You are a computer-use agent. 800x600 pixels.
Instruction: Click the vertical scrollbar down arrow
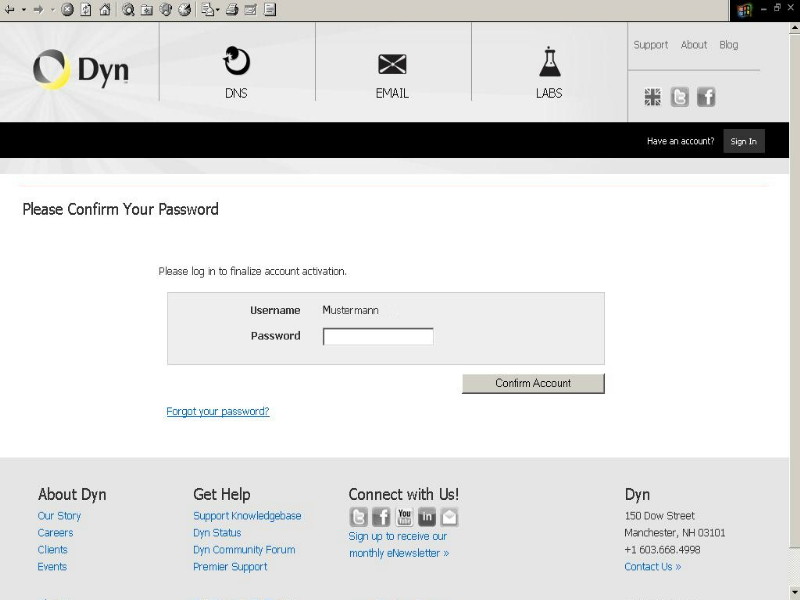pos(794,593)
